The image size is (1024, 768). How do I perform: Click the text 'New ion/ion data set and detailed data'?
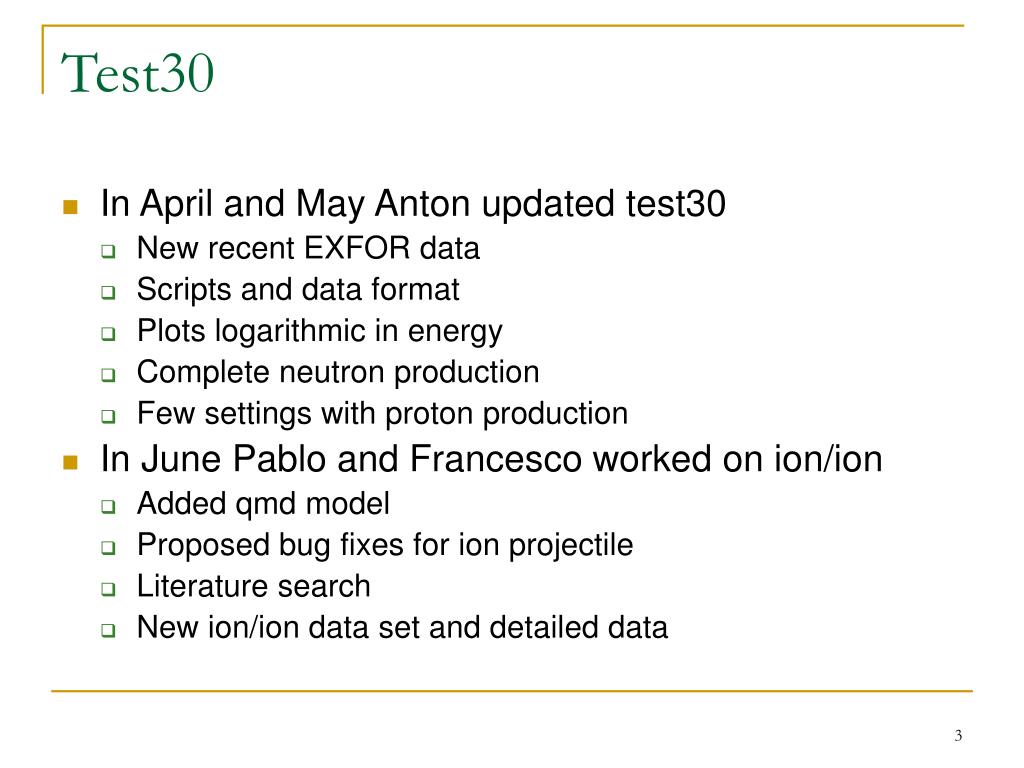click(x=402, y=628)
